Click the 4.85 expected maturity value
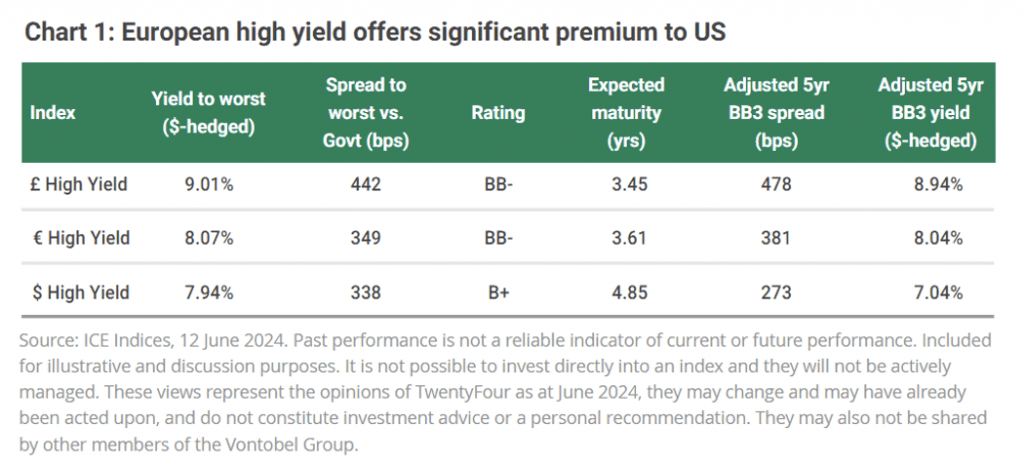This screenshot has width=1024, height=464. (x=626, y=292)
